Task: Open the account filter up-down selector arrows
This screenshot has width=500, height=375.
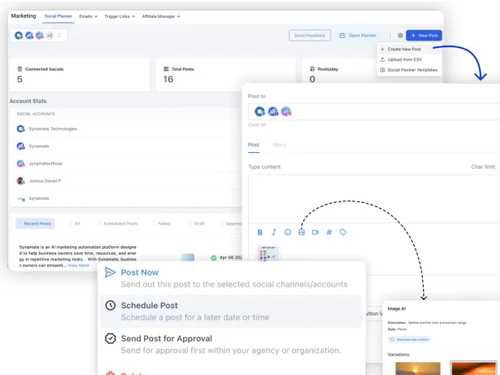Action: 59,35
